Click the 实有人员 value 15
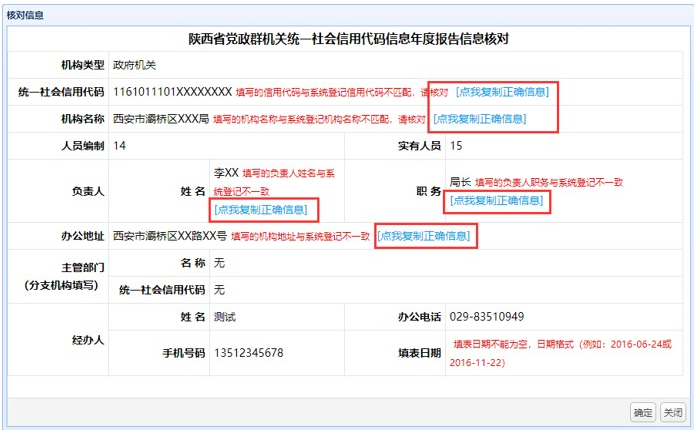 tap(456, 146)
